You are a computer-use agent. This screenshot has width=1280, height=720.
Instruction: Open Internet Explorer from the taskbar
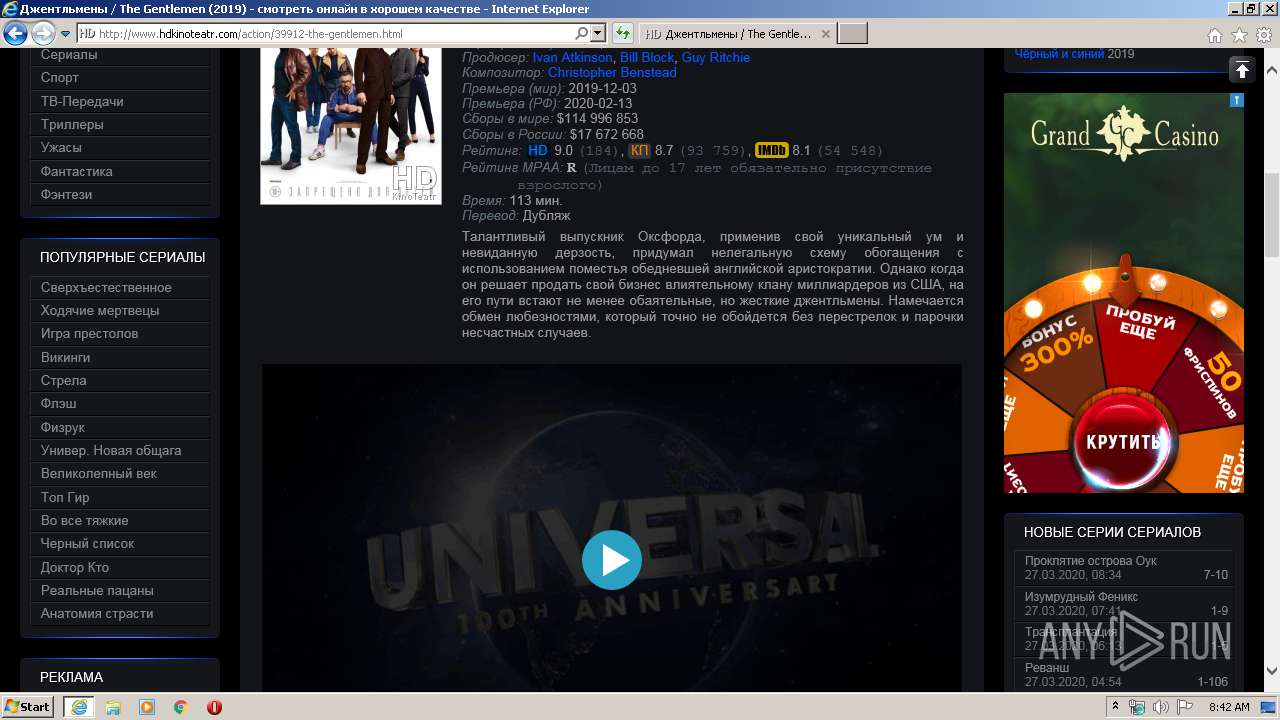[x=79, y=706]
